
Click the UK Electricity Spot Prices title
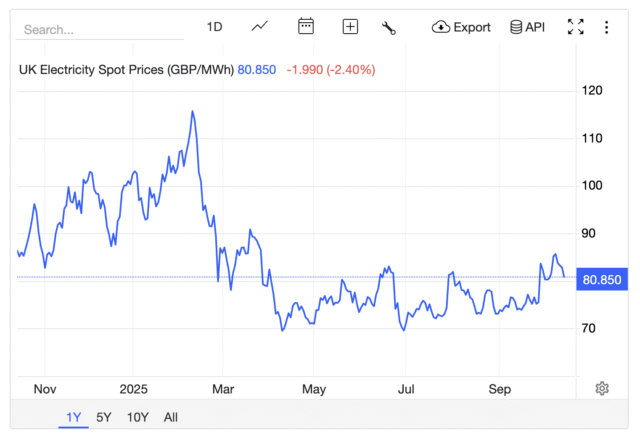tap(127, 70)
